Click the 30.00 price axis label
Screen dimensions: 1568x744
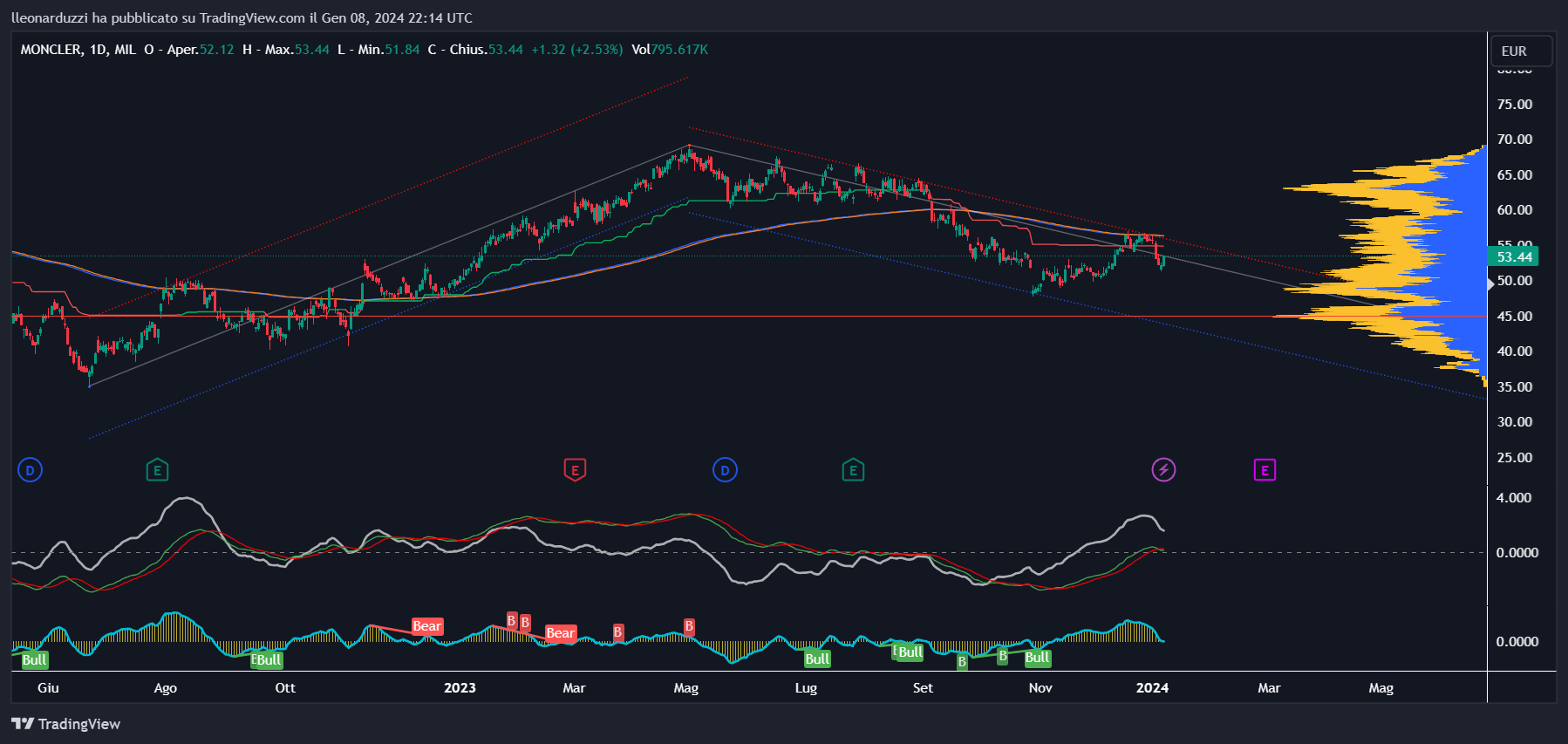click(1514, 421)
